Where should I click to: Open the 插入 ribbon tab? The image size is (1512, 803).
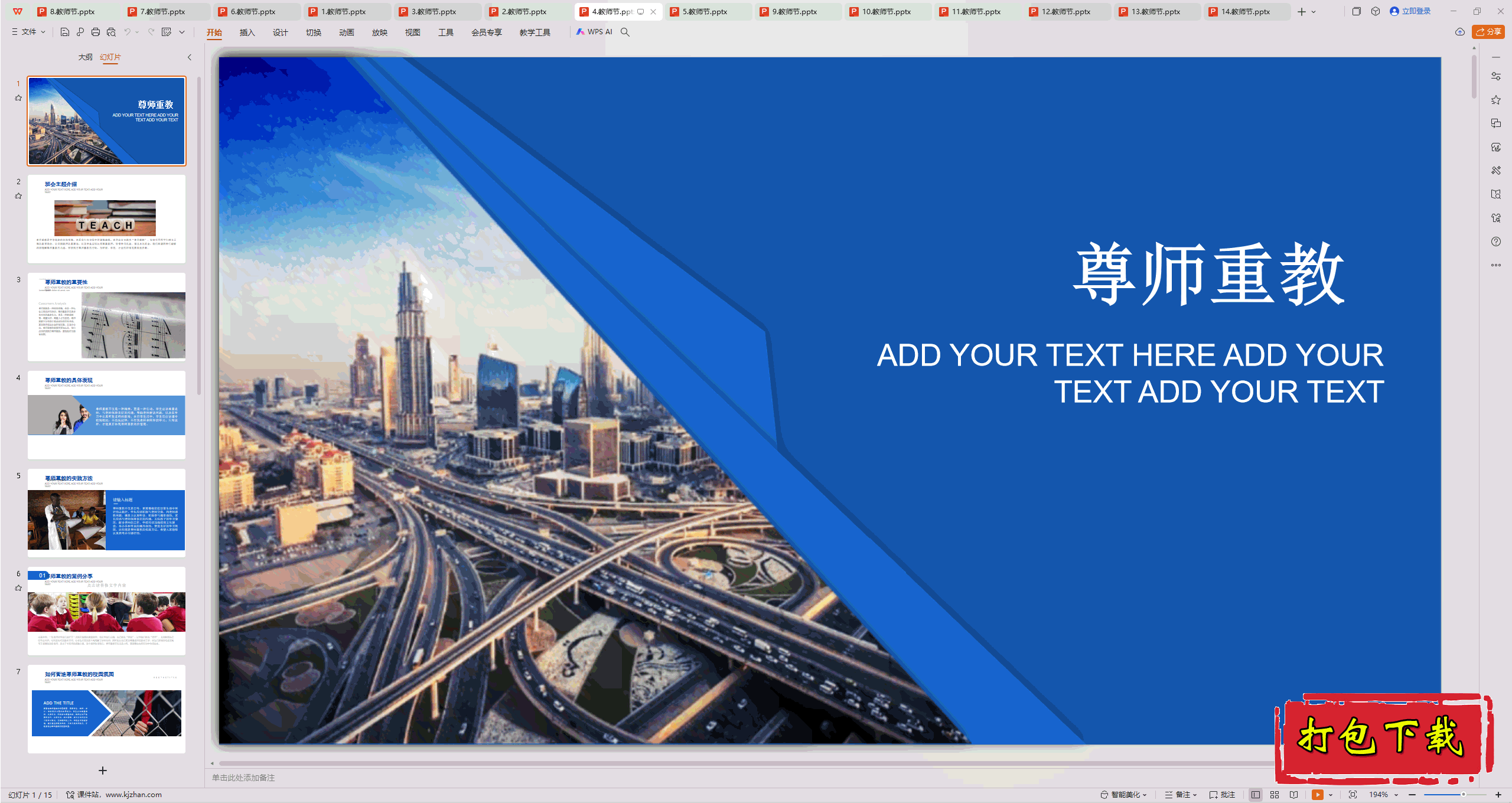click(247, 32)
